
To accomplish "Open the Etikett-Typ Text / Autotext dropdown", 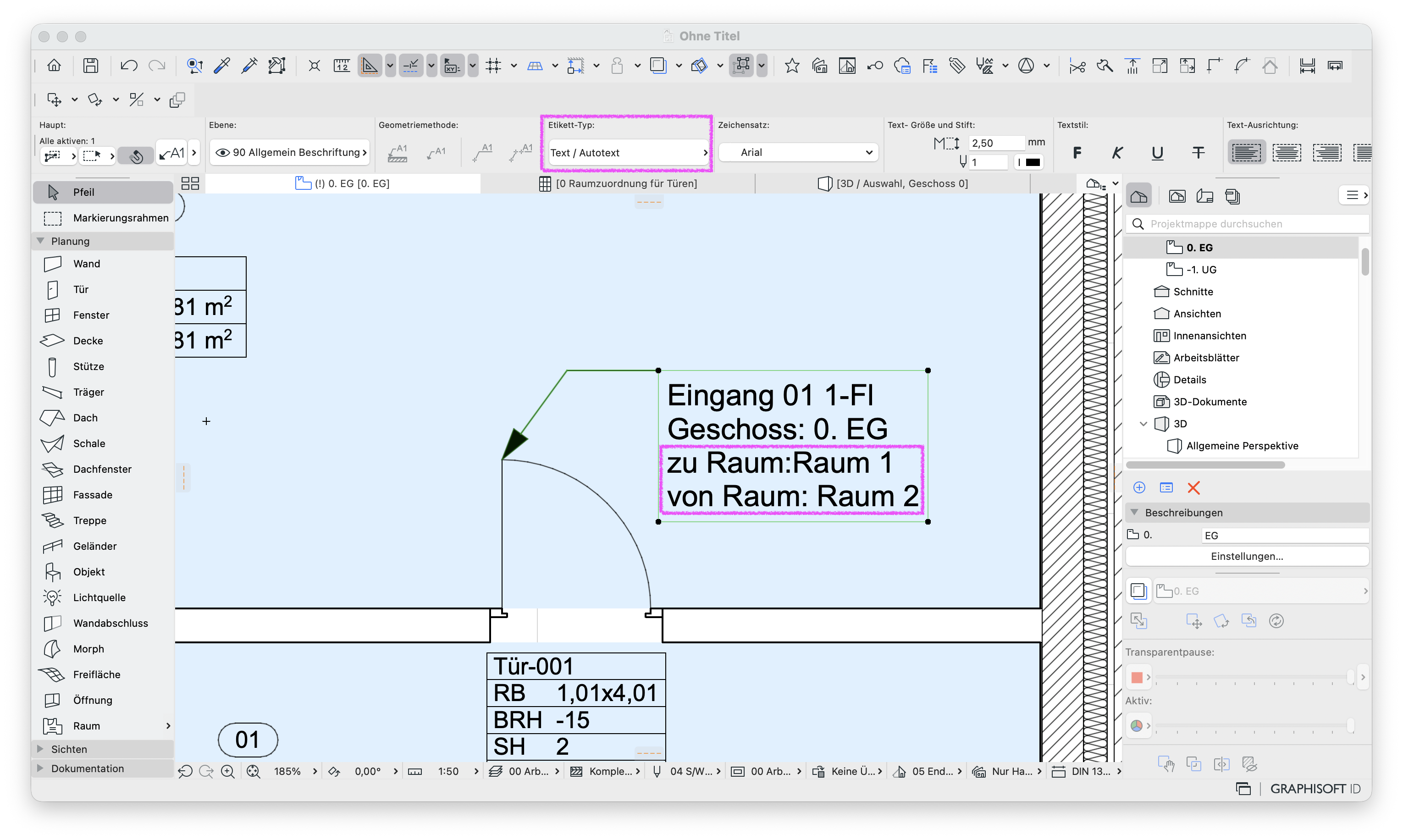I will pyautogui.click(x=627, y=153).
